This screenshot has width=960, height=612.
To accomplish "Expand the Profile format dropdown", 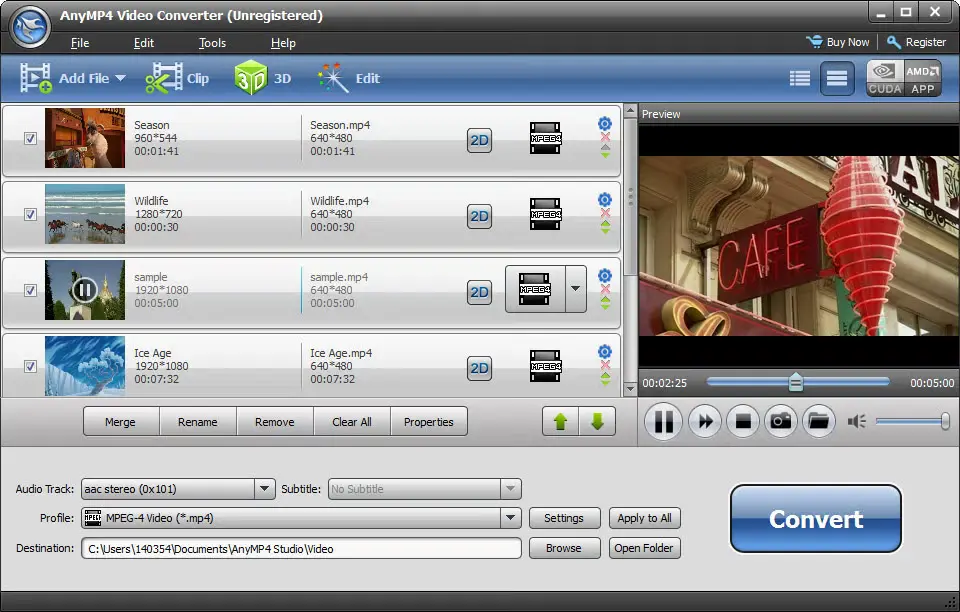I will click(x=511, y=518).
